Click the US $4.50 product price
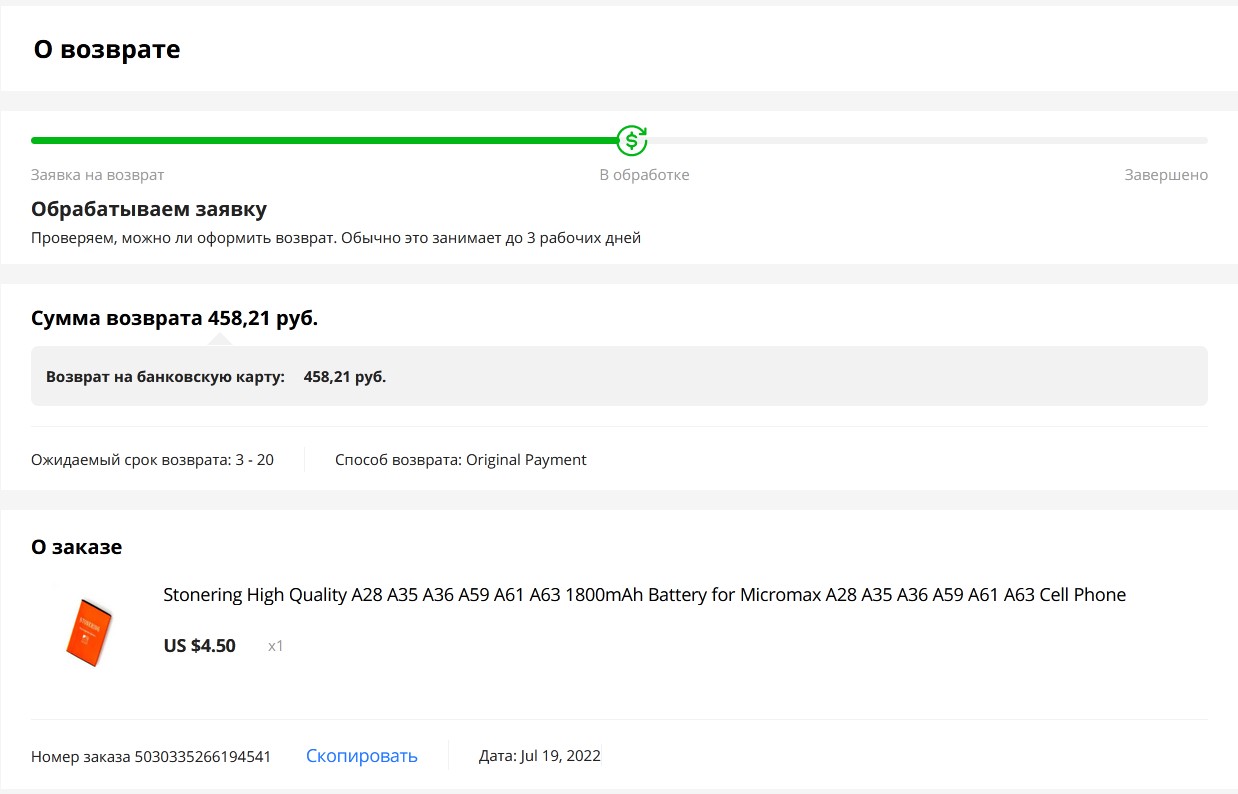Viewport: 1238px width, 794px height. [x=199, y=646]
